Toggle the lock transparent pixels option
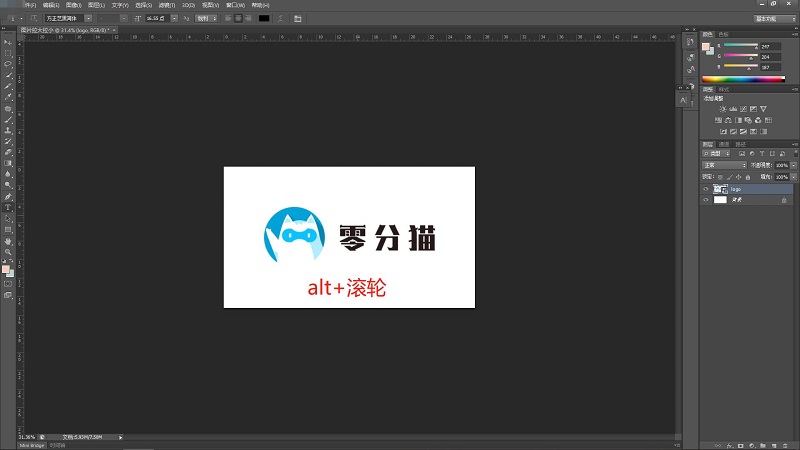Viewport: 800px width, 450px height. click(719, 176)
